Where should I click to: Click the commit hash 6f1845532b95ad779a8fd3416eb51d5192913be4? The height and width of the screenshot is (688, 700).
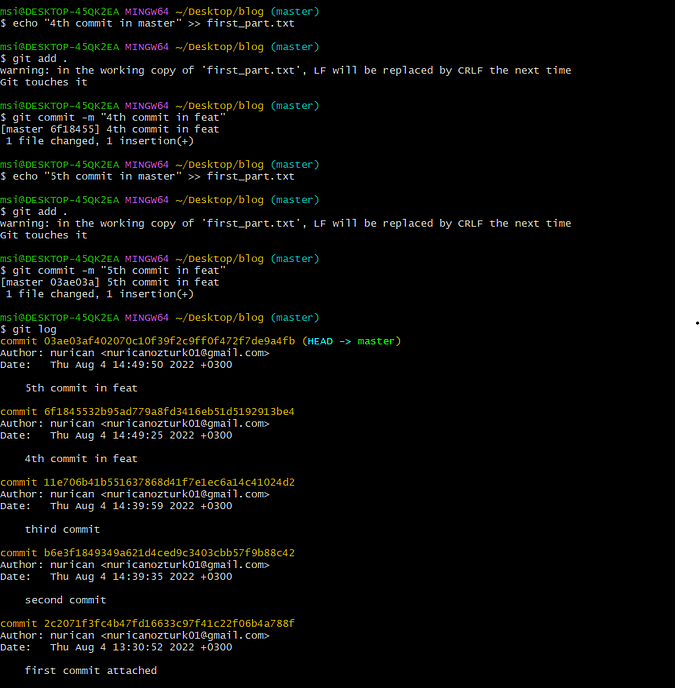[169, 412]
